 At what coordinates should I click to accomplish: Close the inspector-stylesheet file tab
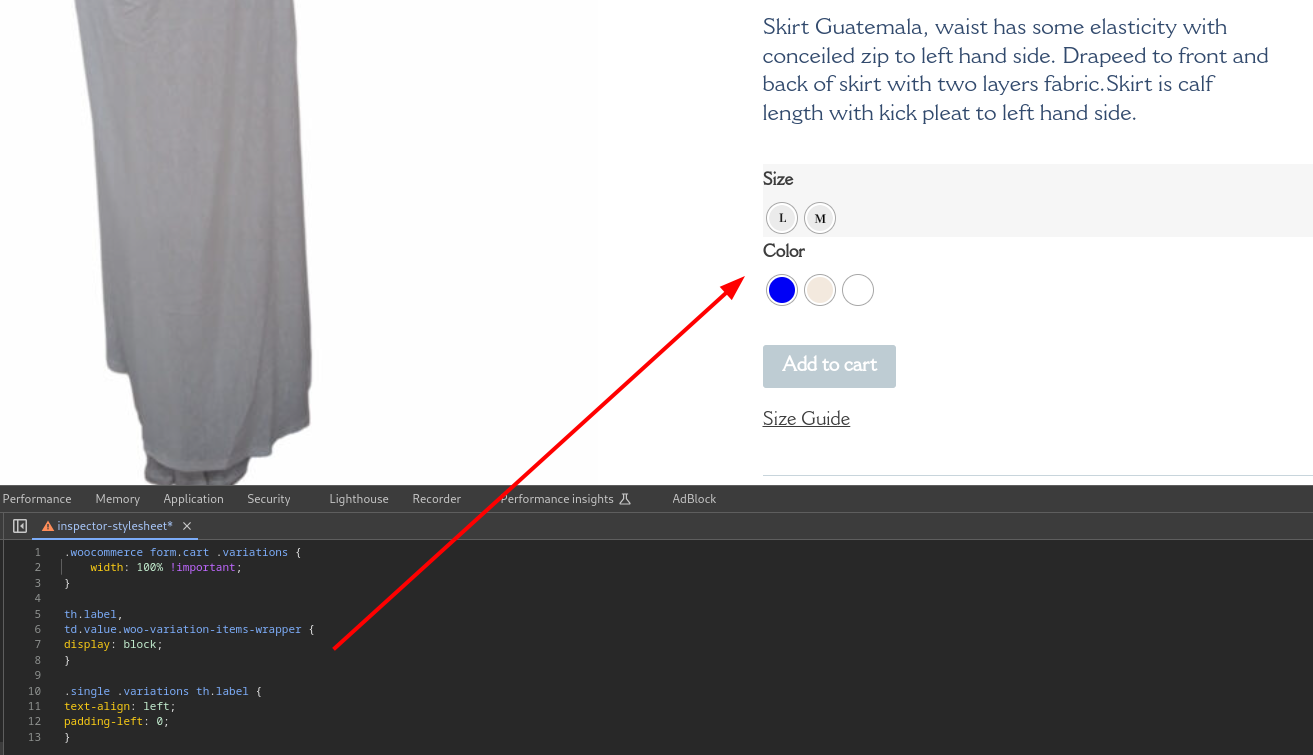click(187, 526)
